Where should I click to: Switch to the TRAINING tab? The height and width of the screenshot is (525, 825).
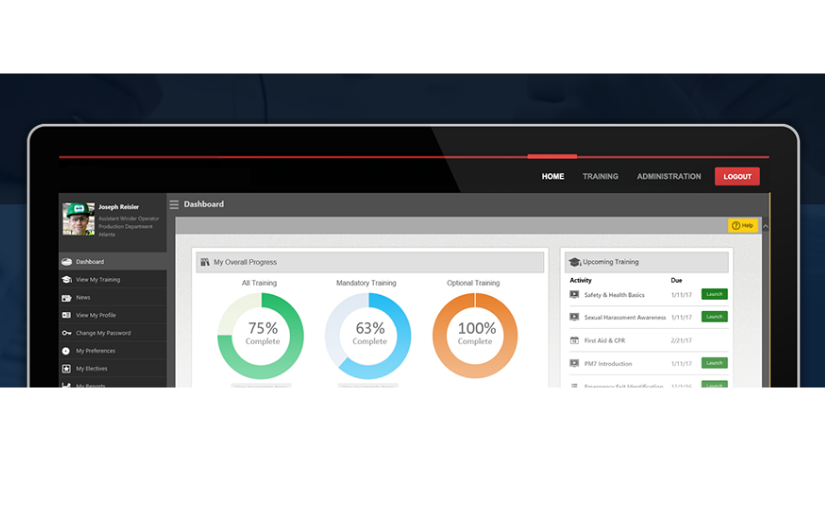600,176
